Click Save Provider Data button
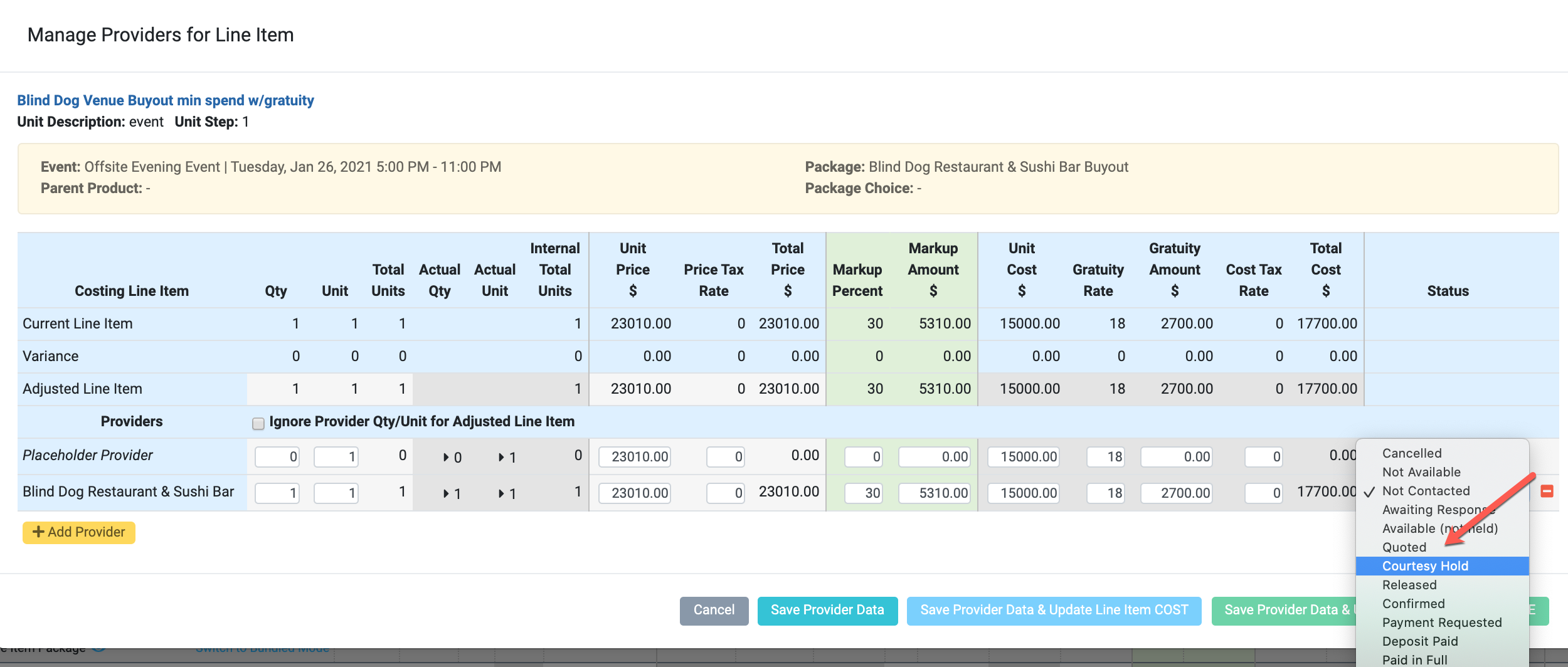Screen dimensions: 1568x667 pyautogui.click(x=827, y=611)
